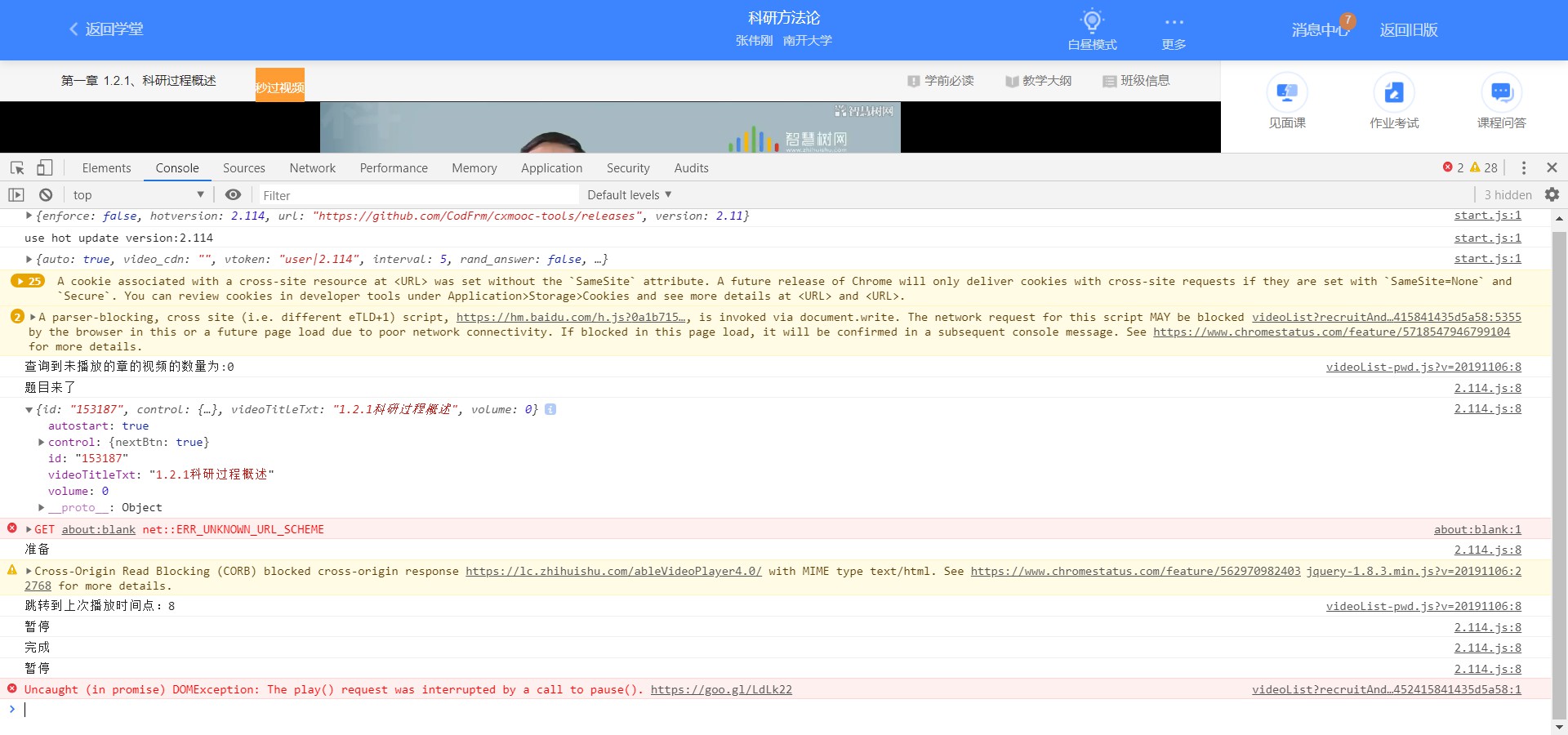Screen dimensions: 1568x735
Task: Clear the console with the block icon
Action: tap(46, 195)
